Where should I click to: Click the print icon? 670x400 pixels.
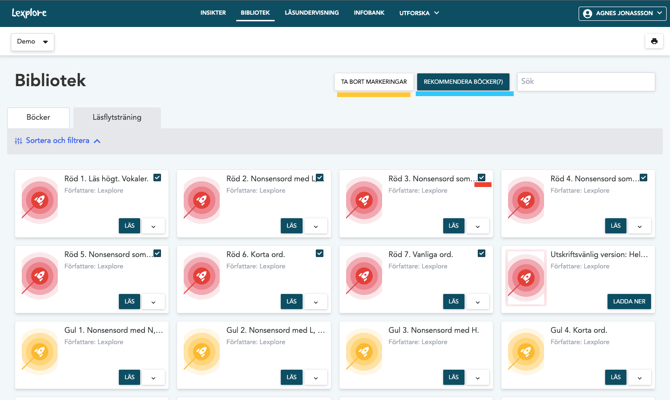click(654, 42)
